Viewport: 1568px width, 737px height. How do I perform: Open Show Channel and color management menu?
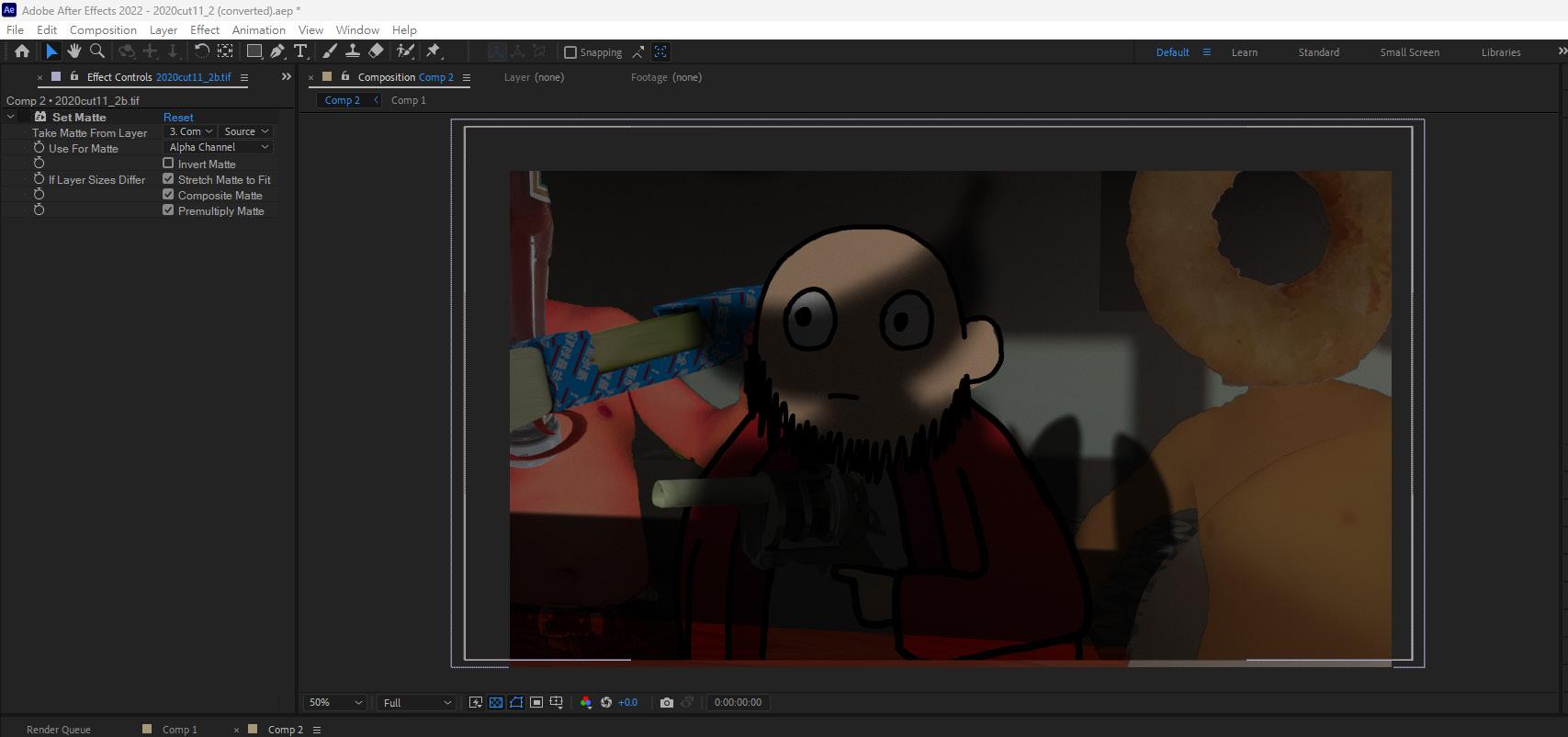click(x=586, y=702)
